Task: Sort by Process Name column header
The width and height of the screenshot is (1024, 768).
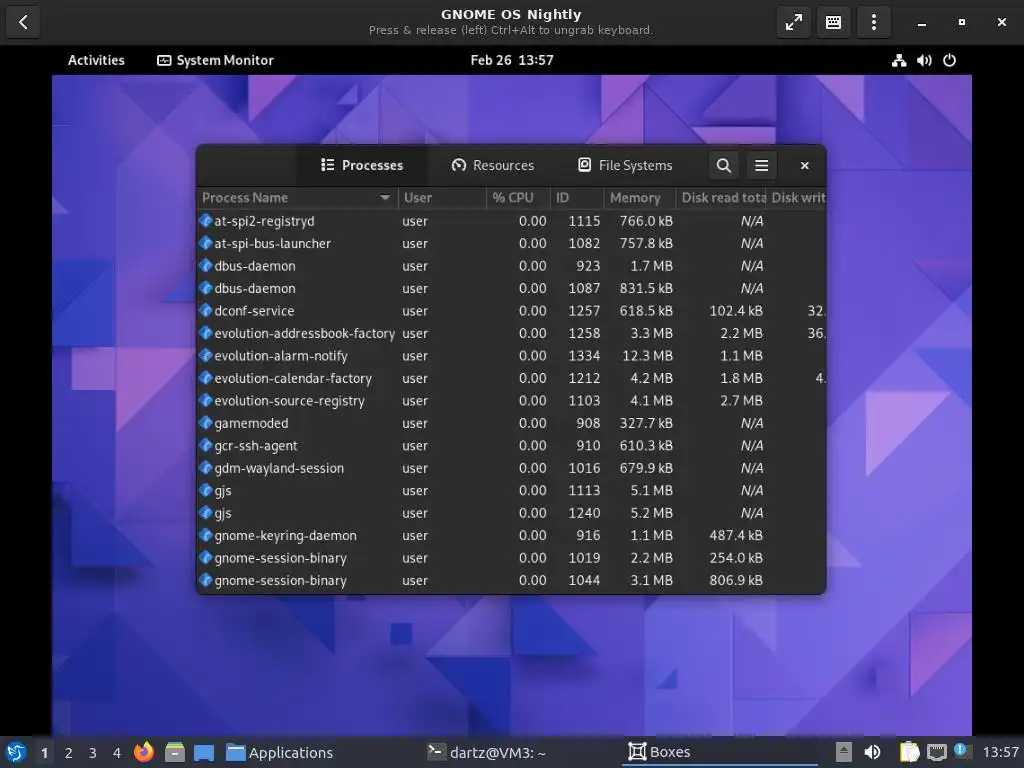Action: (297, 197)
